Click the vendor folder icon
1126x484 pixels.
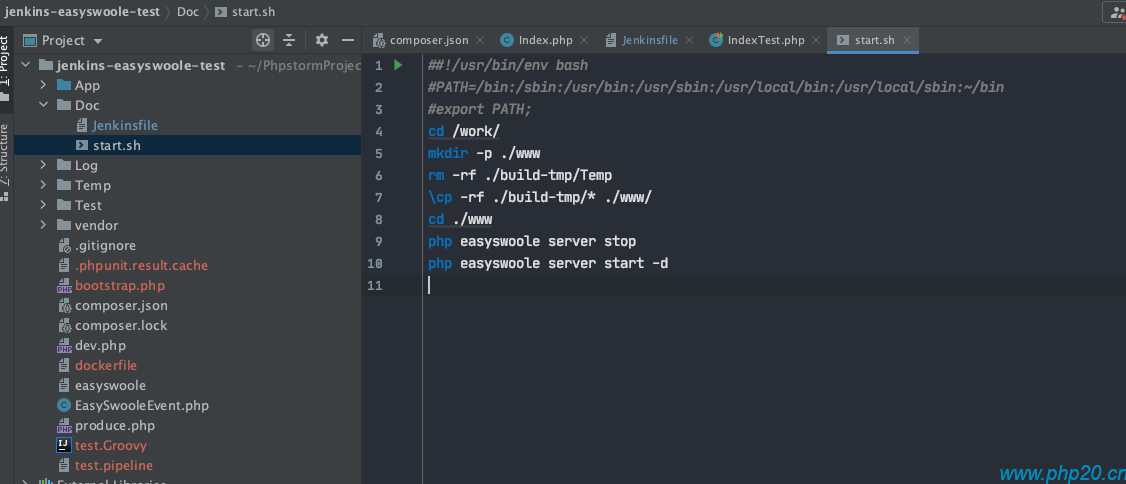[x=64, y=225]
